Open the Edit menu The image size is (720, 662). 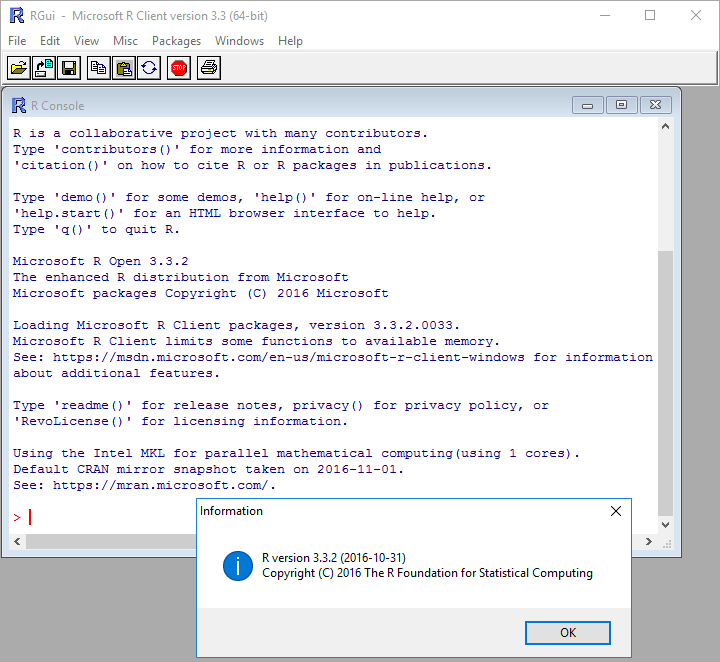click(50, 41)
